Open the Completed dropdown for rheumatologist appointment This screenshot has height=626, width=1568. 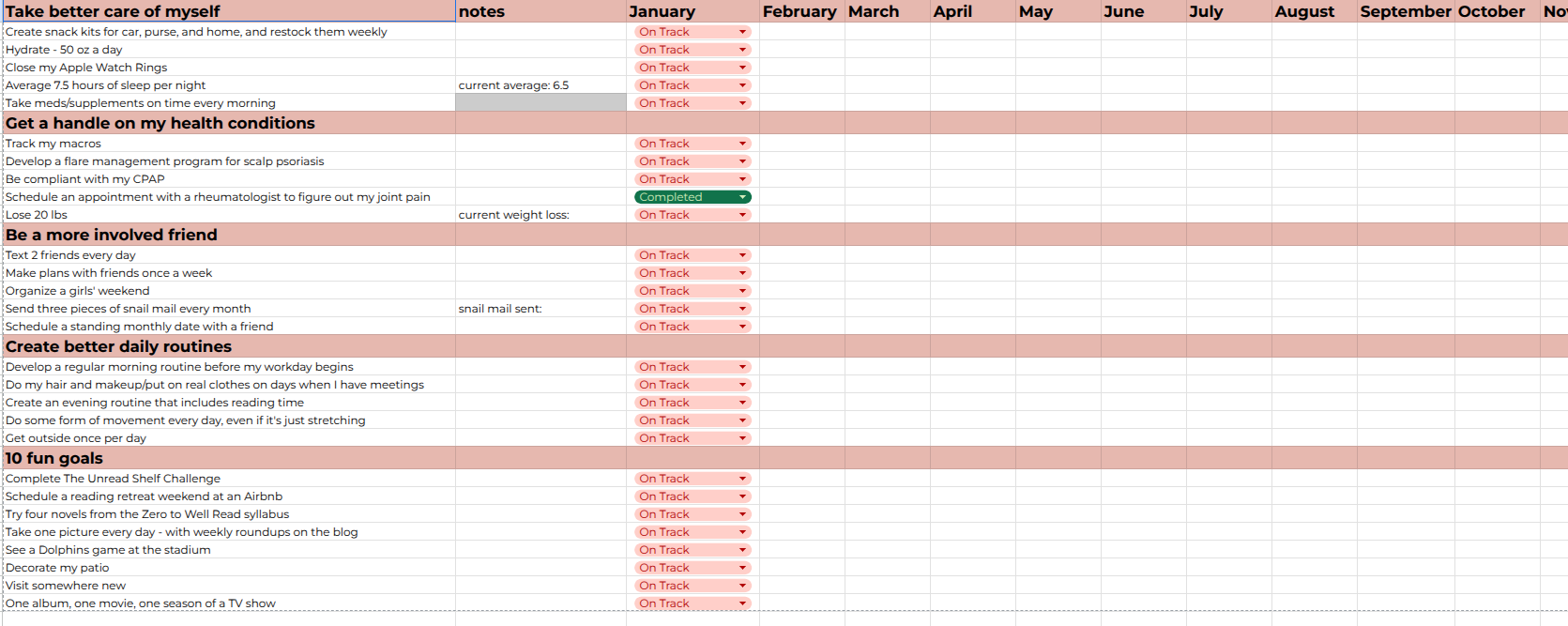[742, 197]
